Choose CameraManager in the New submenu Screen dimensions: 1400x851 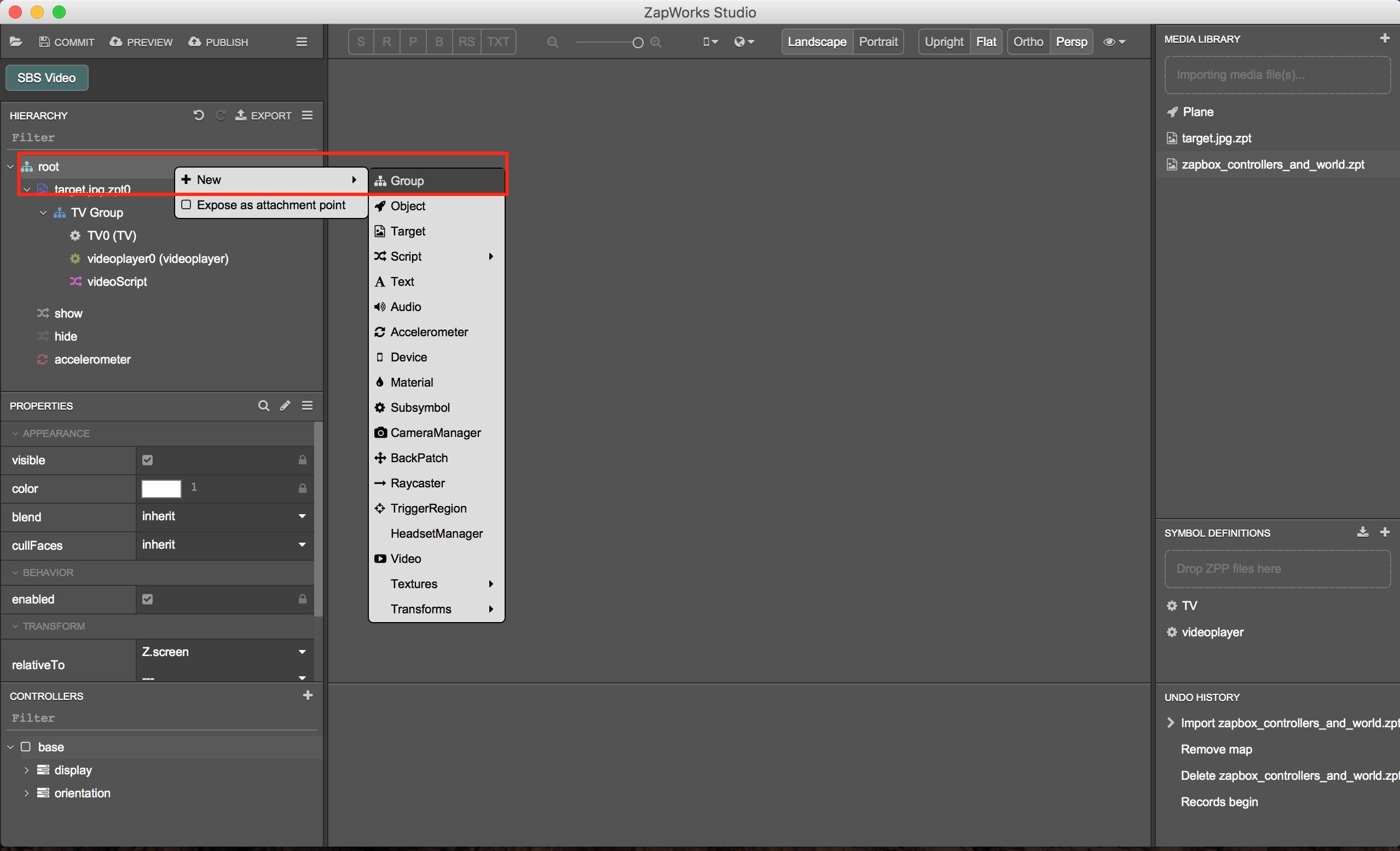[x=435, y=433]
